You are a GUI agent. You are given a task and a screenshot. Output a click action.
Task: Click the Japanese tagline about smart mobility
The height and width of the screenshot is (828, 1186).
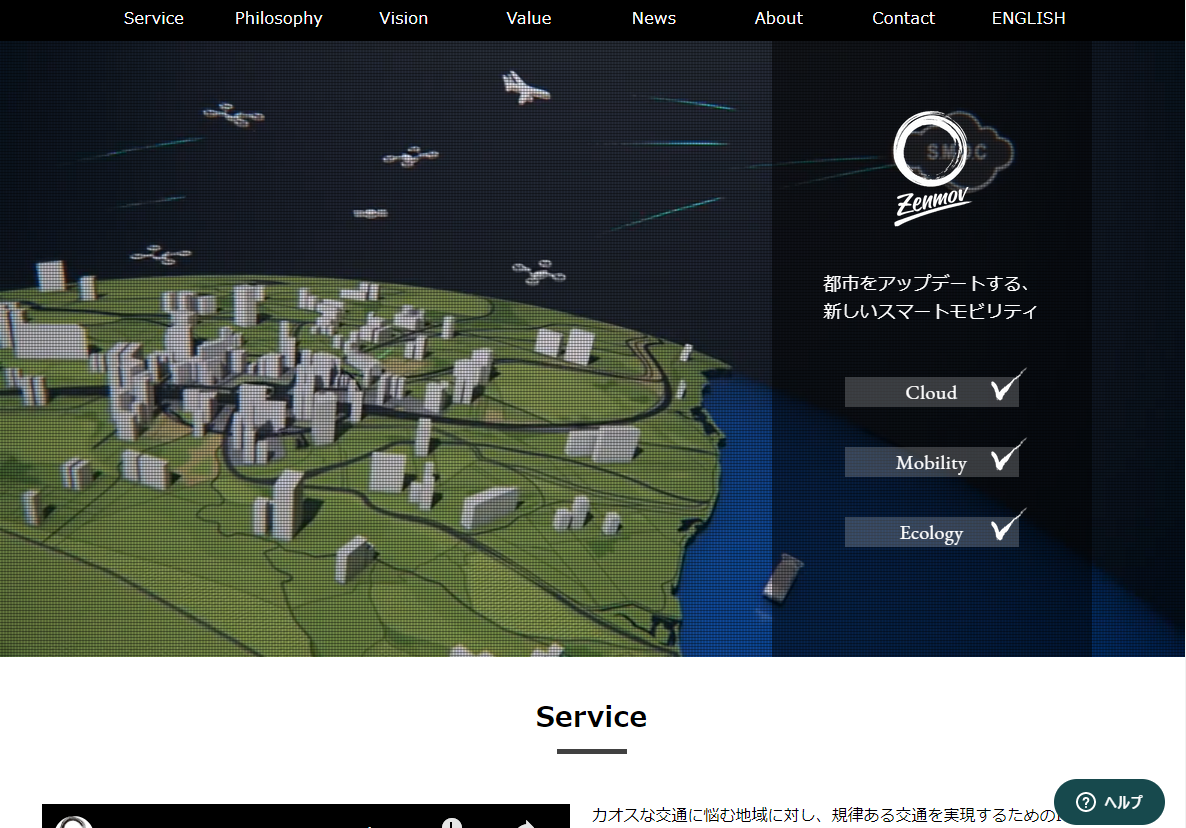pos(930,297)
